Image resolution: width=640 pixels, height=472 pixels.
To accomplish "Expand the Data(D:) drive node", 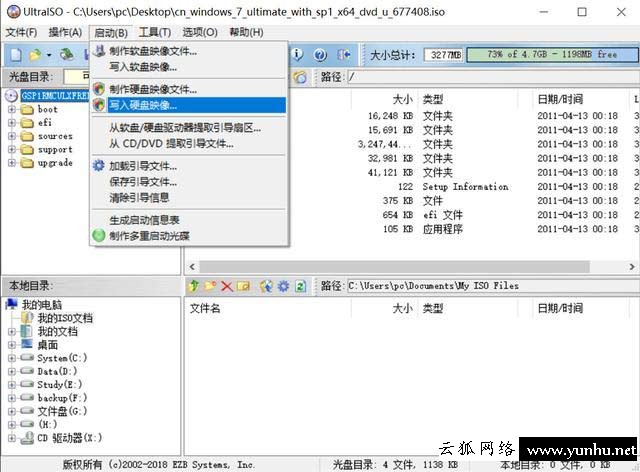I will click(11, 372).
